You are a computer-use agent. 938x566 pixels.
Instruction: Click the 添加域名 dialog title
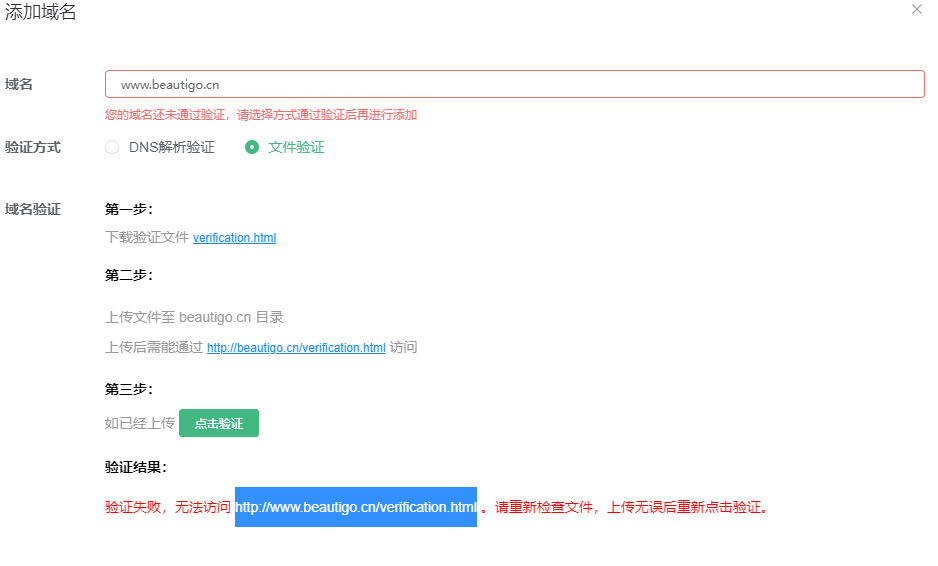point(41,12)
